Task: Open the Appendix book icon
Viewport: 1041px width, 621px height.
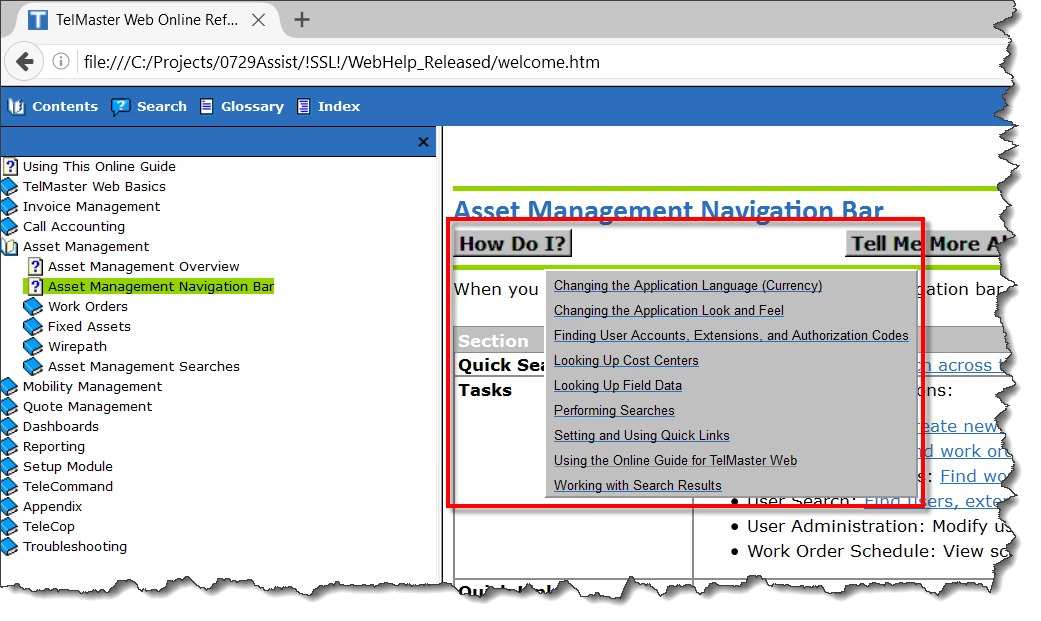Action: coord(10,506)
